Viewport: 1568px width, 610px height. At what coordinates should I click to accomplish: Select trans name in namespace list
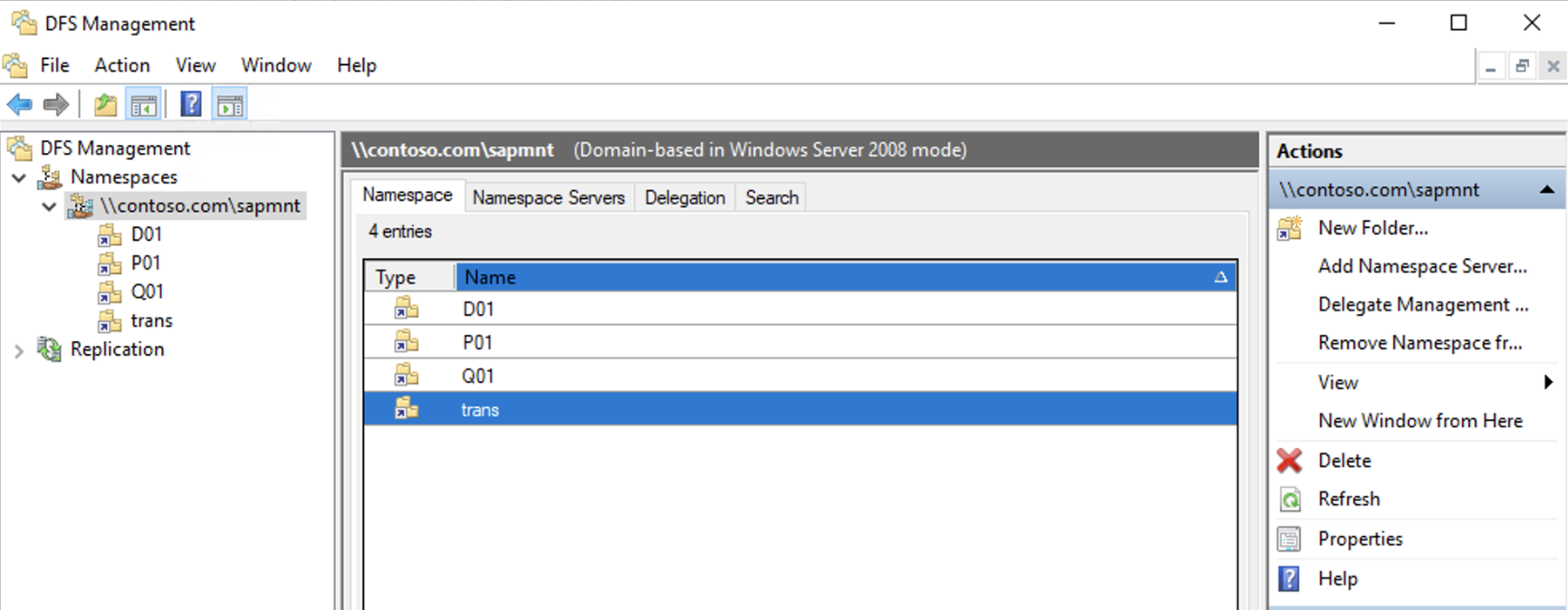click(x=480, y=410)
